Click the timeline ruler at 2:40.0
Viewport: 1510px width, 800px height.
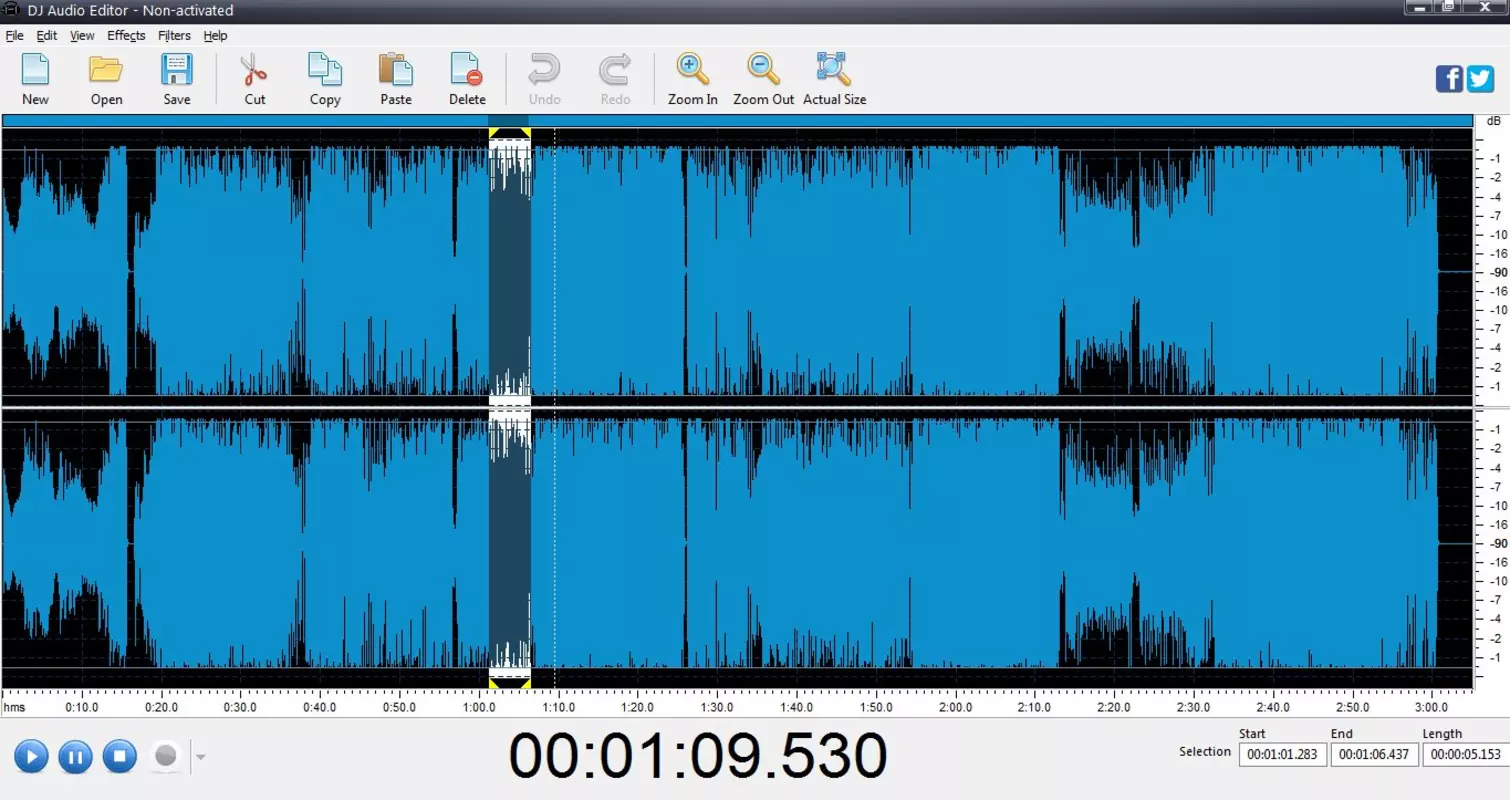pos(1272,707)
